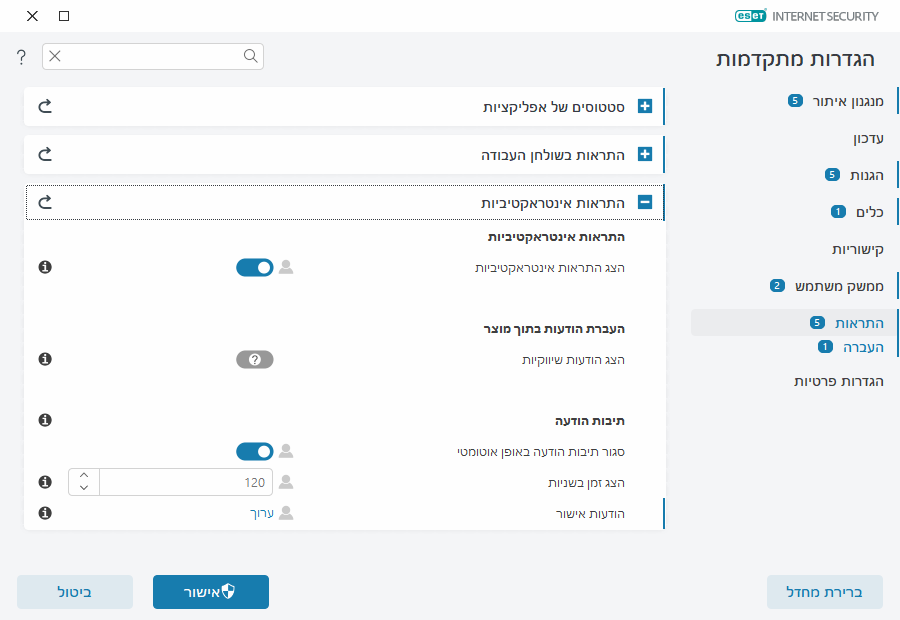Viewport: 900px width, 620px height.
Task: Click the badge 5 next to התראות
Action: coord(817,323)
